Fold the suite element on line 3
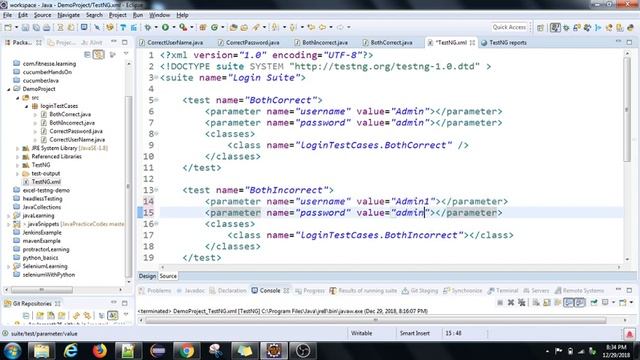This screenshot has width=640, height=360. pyautogui.click(x=156, y=78)
